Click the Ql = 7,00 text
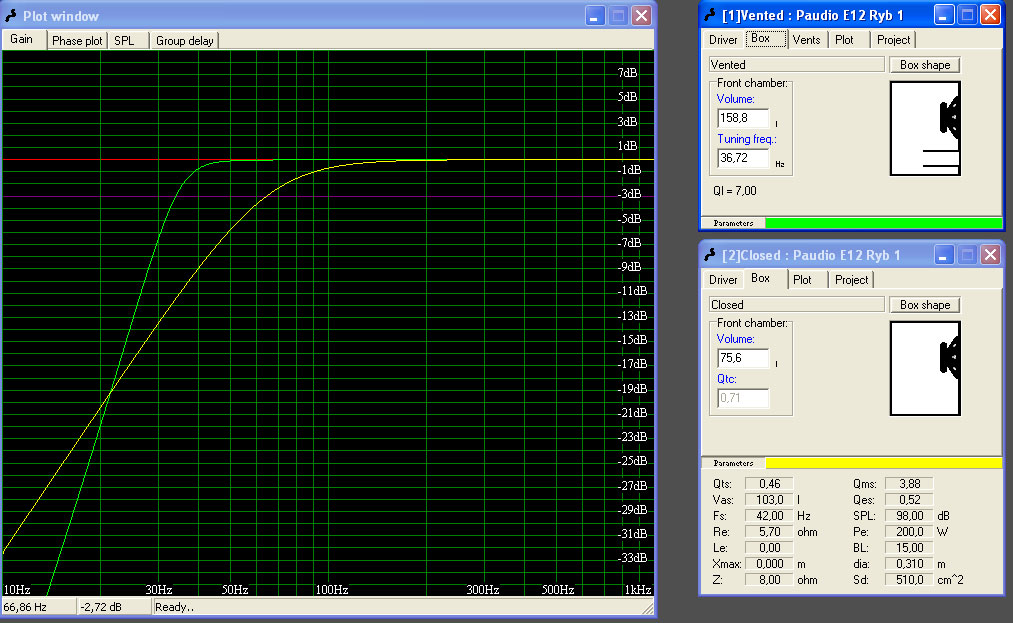This screenshot has height=623, width=1013. (x=735, y=191)
